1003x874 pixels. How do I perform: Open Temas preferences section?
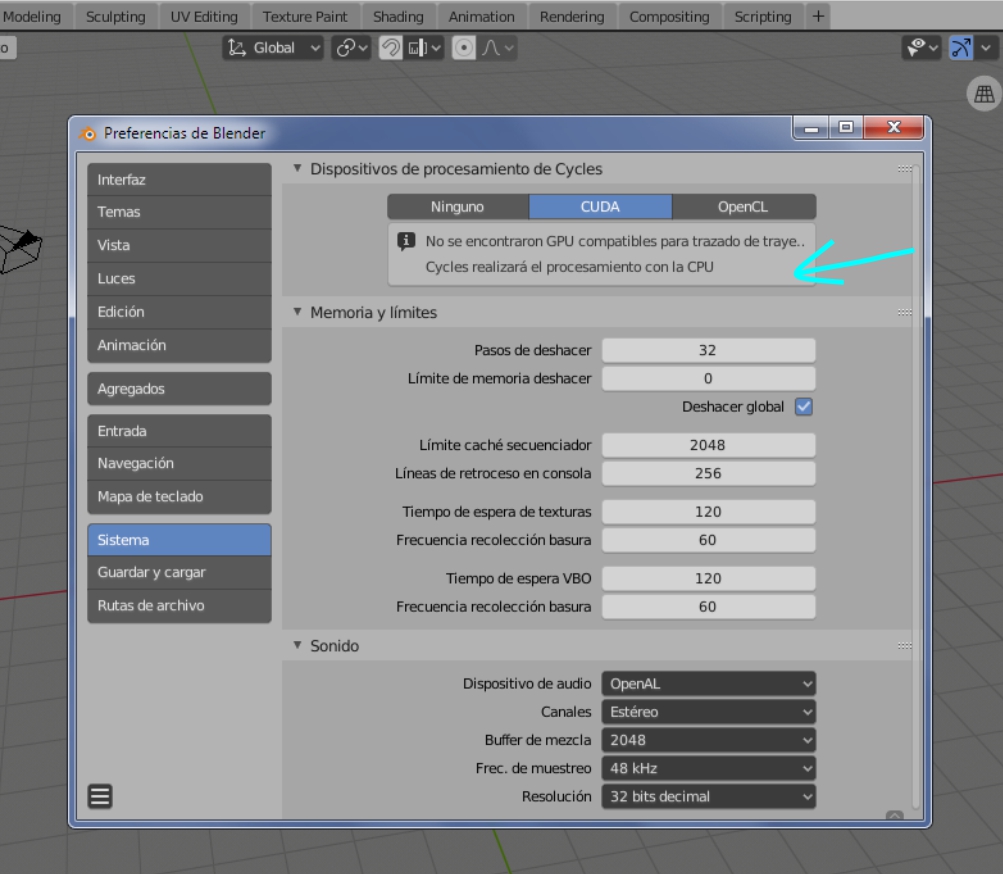pyautogui.click(x=179, y=212)
